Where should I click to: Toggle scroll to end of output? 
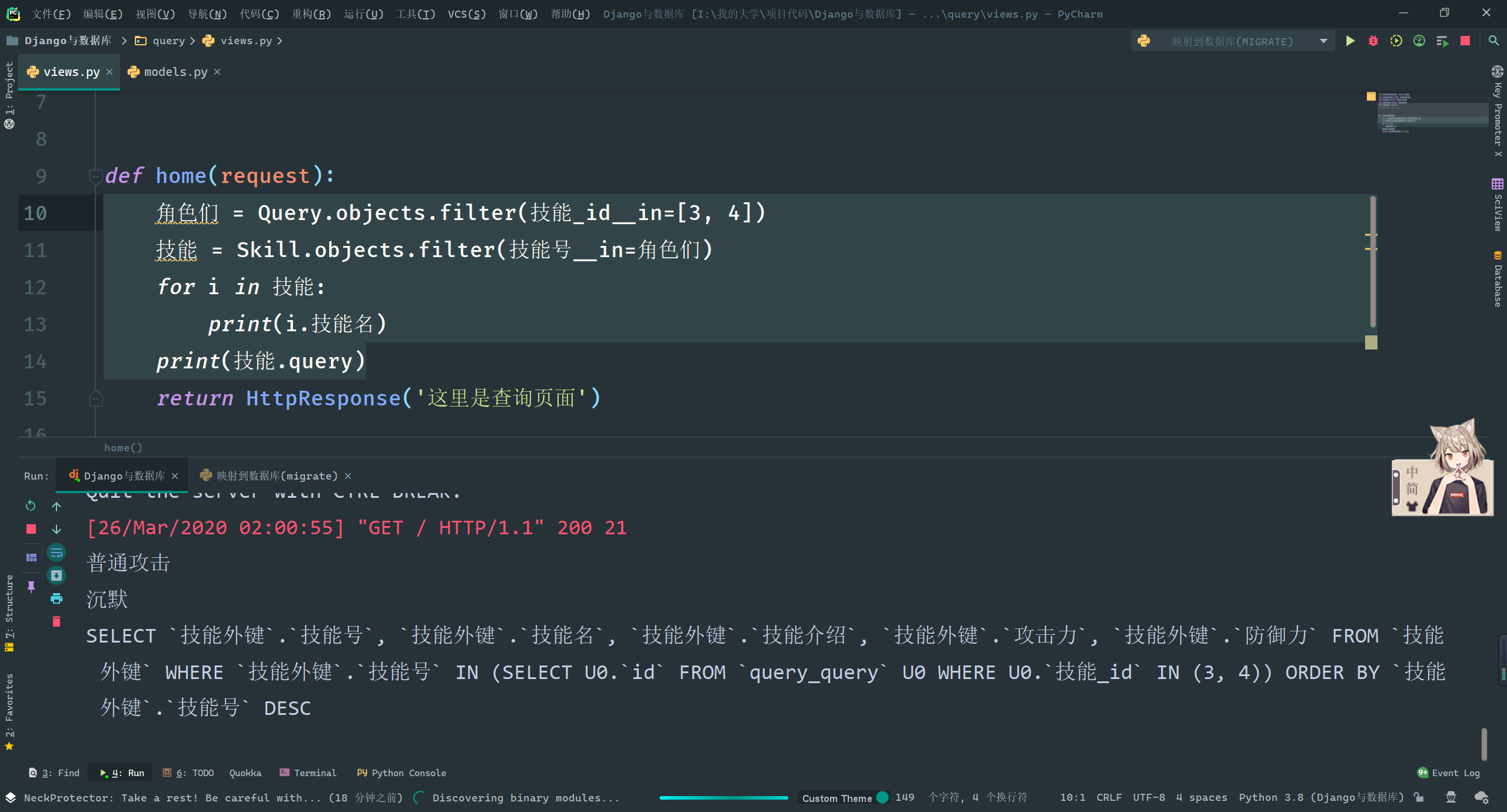57,576
